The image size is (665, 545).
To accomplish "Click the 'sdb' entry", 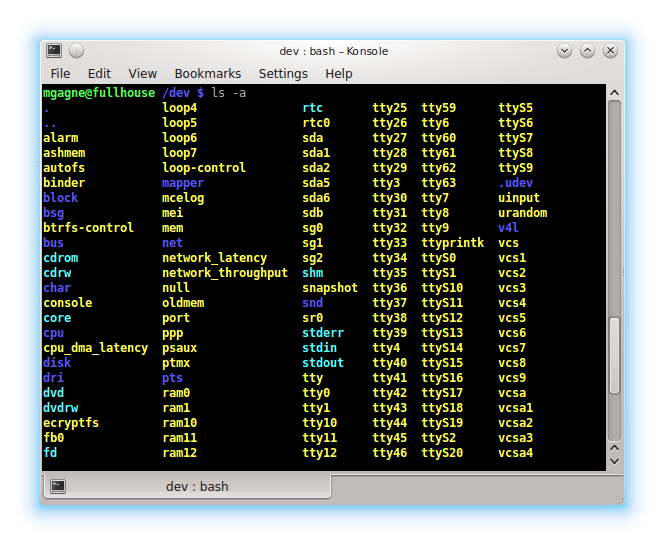I will pyautogui.click(x=313, y=213).
